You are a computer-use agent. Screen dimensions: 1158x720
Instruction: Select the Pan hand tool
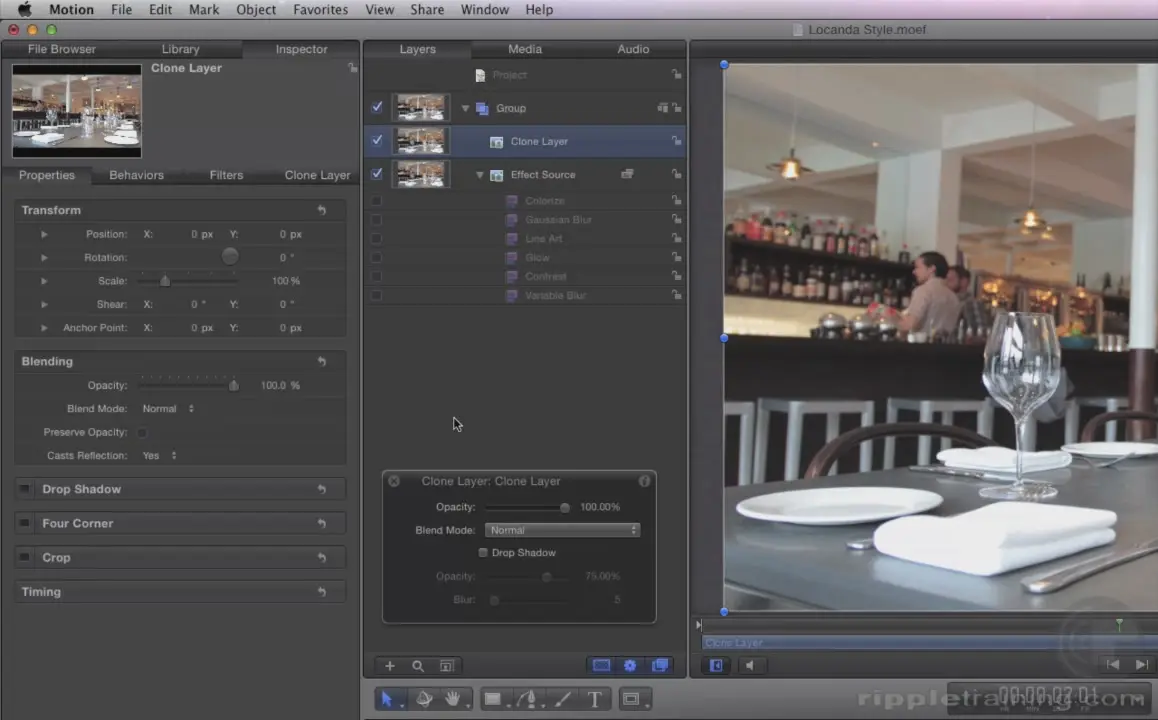coord(453,699)
